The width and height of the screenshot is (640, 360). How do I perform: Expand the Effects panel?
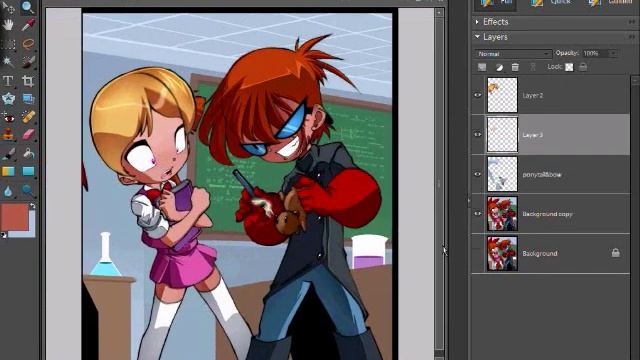tap(477, 22)
